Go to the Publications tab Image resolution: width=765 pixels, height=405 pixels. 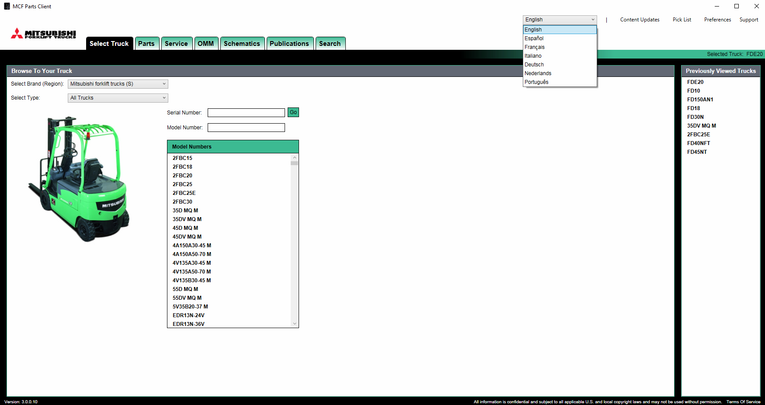[x=289, y=43]
